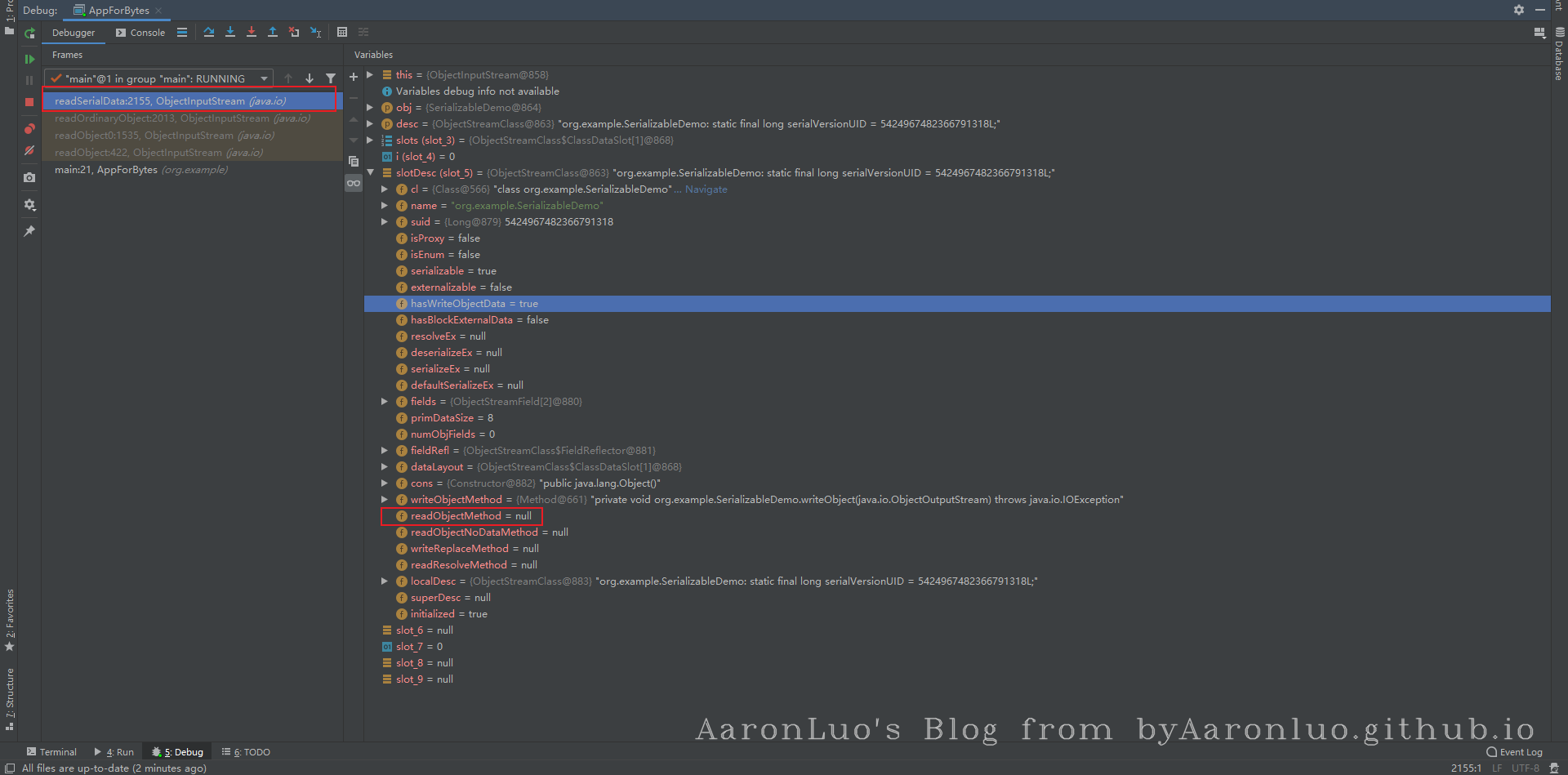1568x775 pixels.
Task: Switch to the Console tab
Action: [140, 33]
